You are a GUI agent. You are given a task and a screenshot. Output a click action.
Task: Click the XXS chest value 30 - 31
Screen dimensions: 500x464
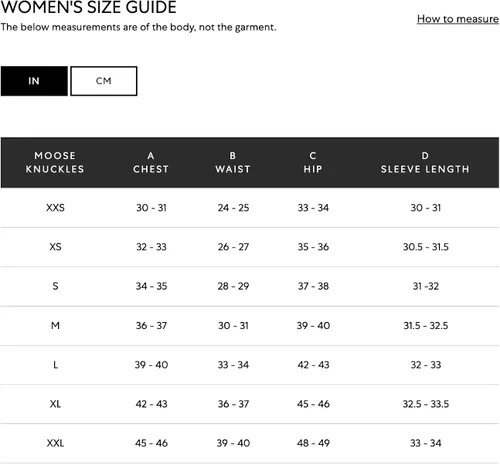pyautogui.click(x=151, y=208)
